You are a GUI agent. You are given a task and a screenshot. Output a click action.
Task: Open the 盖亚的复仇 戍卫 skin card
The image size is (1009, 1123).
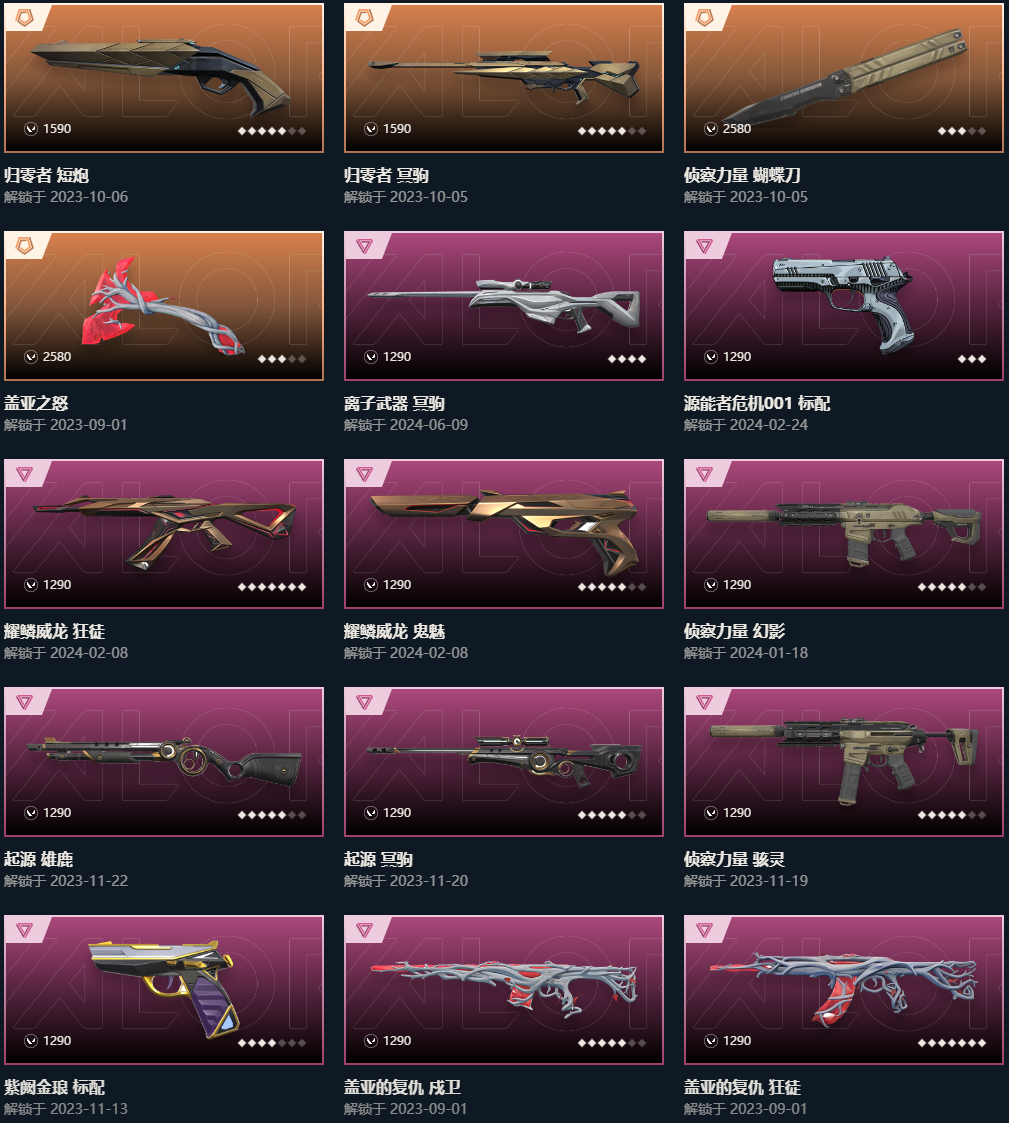504,990
